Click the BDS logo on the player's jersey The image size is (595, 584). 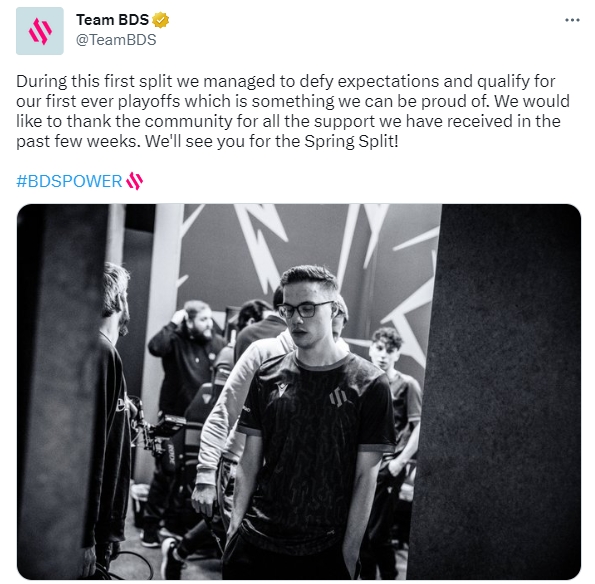point(336,397)
